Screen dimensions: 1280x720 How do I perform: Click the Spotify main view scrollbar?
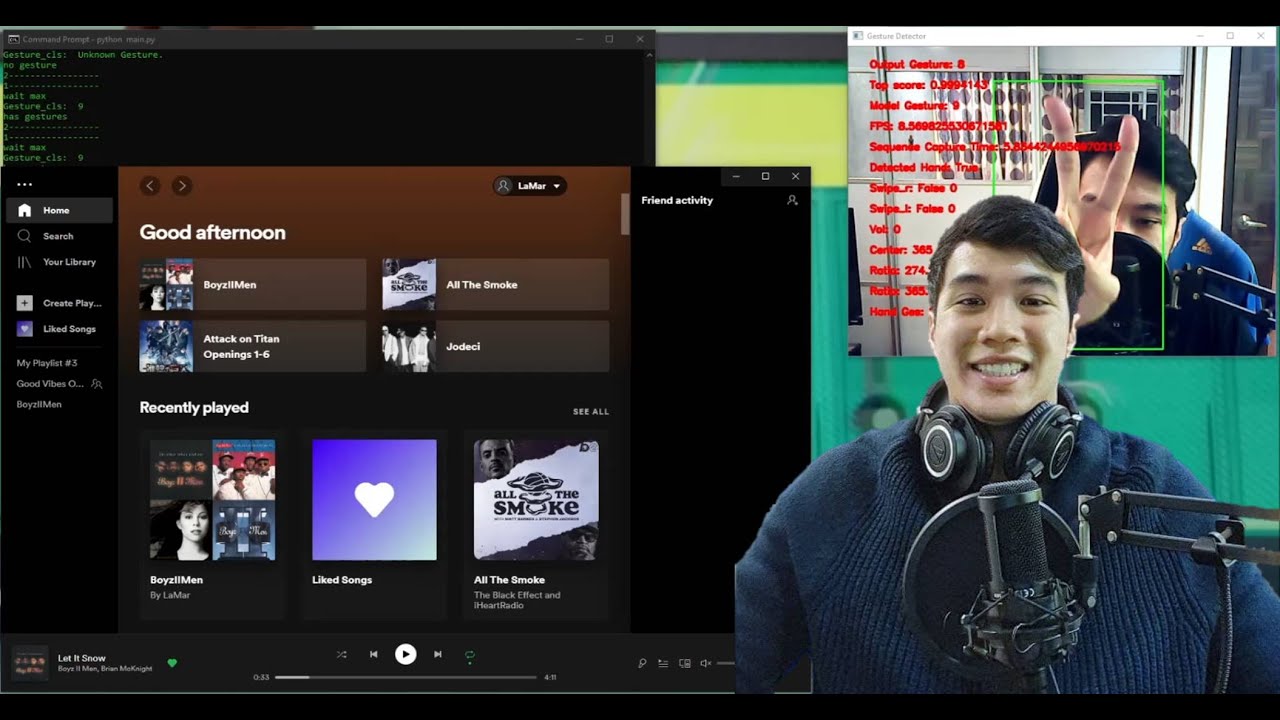pos(625,214)
